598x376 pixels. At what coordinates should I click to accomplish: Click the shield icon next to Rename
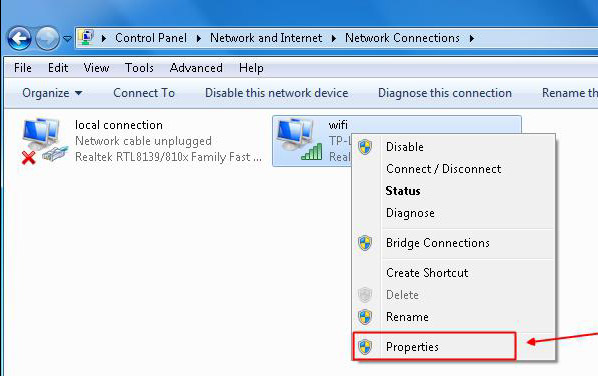[x=365, y=317]
